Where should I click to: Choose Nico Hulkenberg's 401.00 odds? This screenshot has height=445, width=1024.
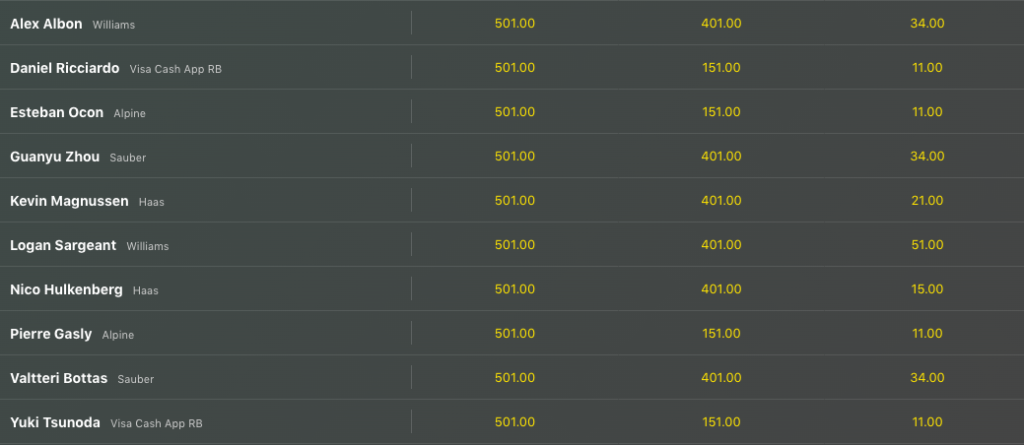click(x=721, y=290)
